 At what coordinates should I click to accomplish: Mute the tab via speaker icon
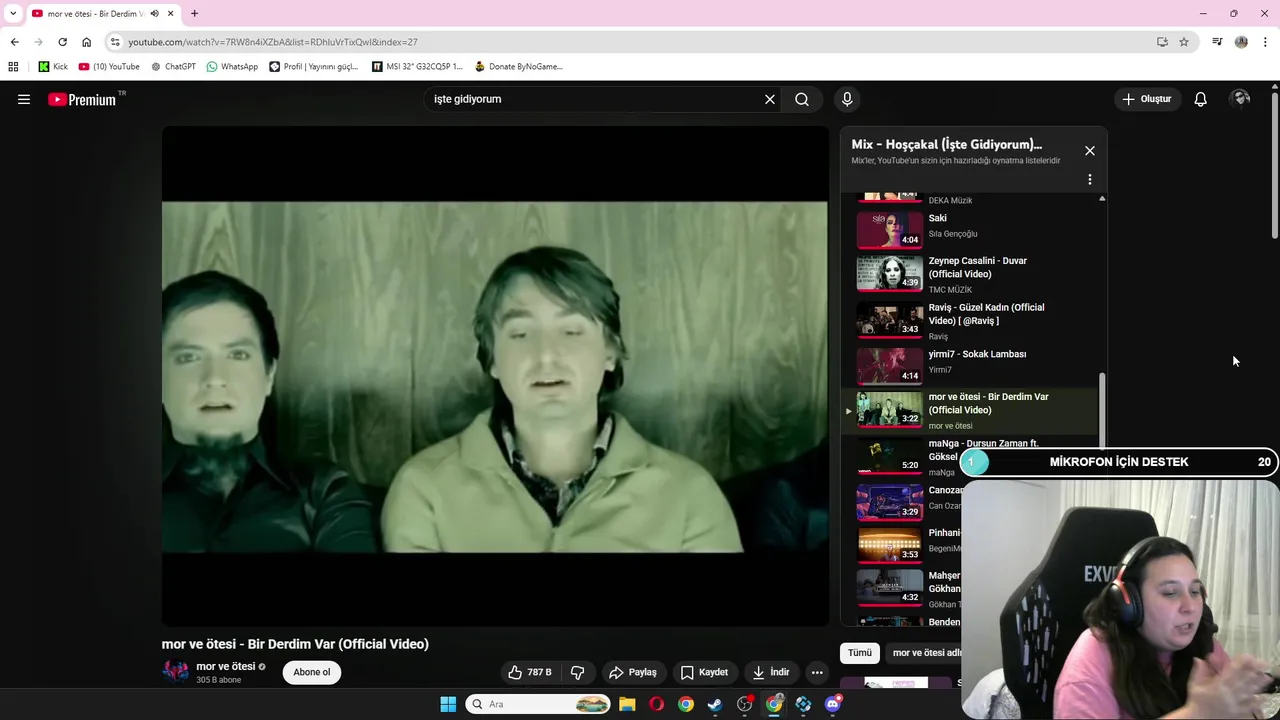[x=154, y=14]
